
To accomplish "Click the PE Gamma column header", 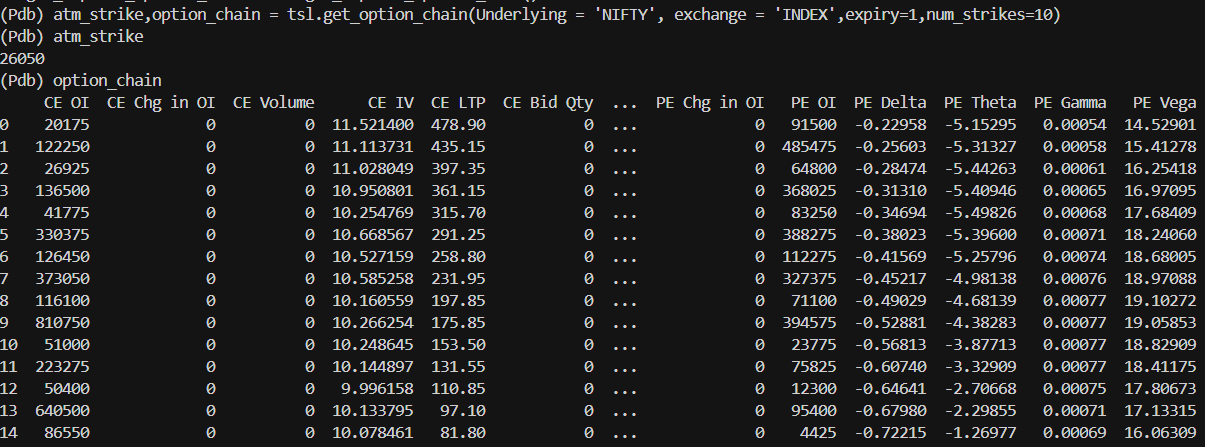I will [1070, 102].
